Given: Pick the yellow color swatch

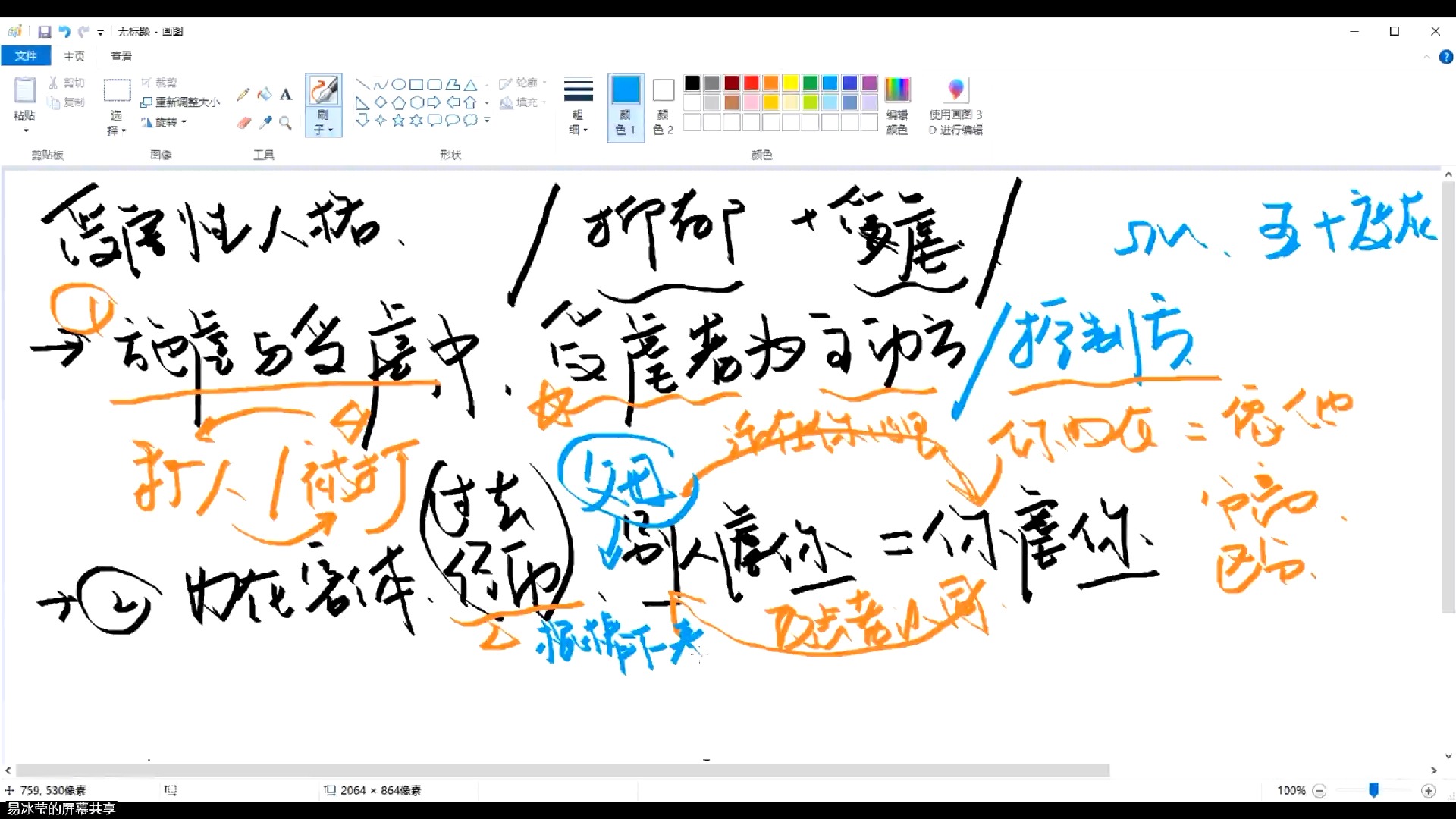Looking at the screenshot, I should pyautogui.click(x=791, y=83).
